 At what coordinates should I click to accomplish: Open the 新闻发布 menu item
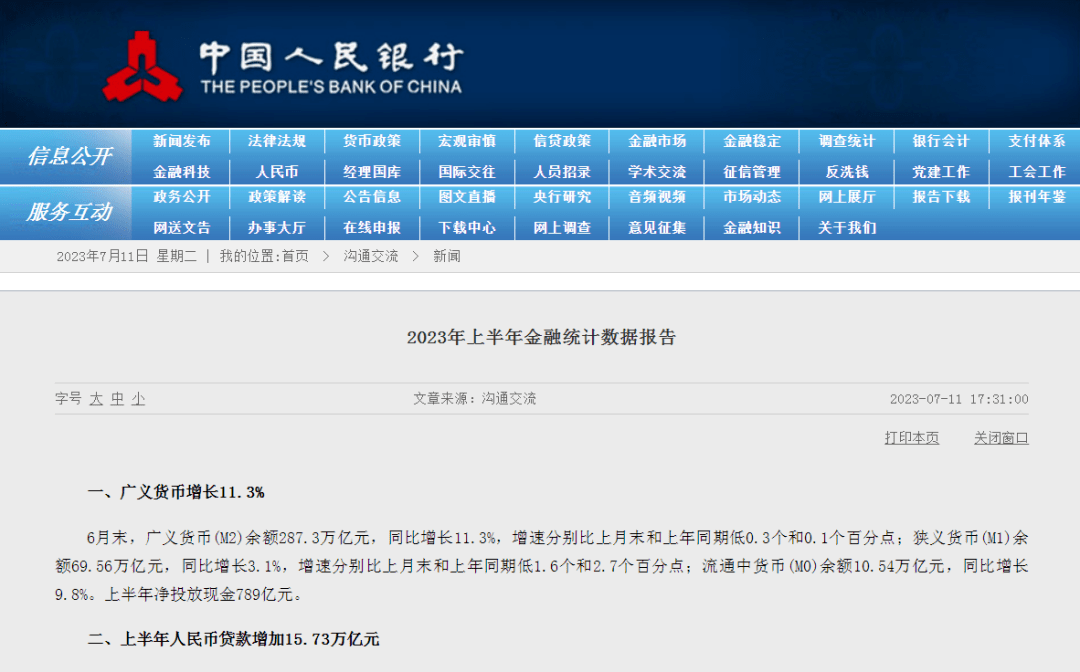click(182, 142)
